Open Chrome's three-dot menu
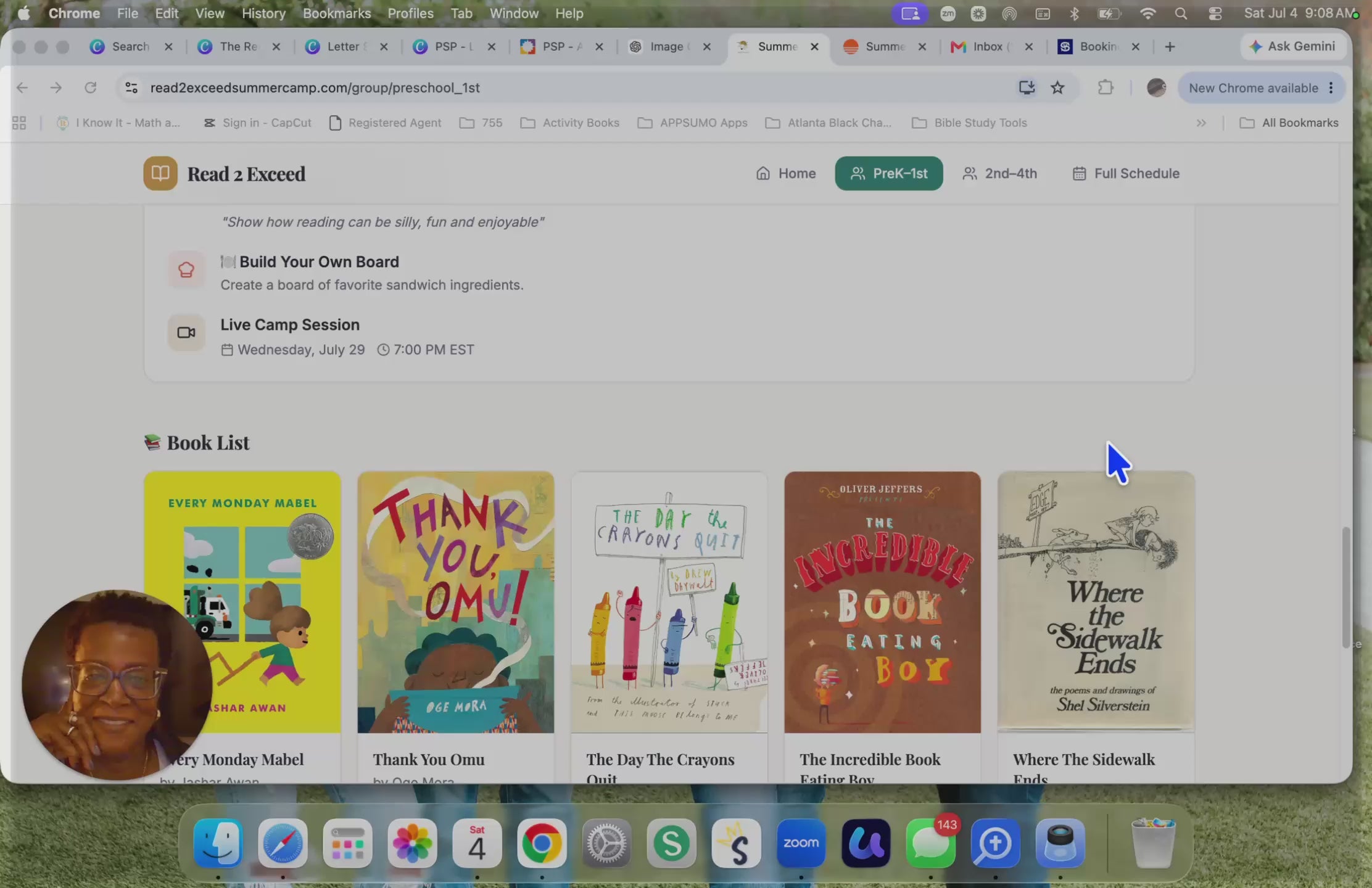 (1331, 88)
